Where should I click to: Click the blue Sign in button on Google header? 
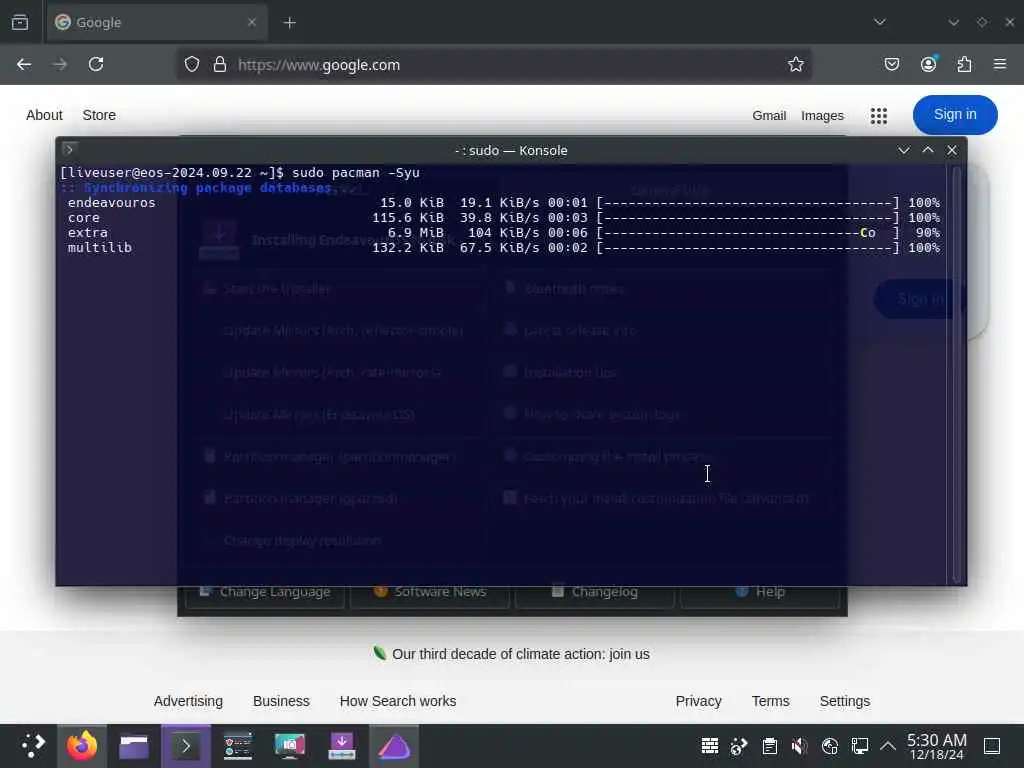(x=955, y=115)
